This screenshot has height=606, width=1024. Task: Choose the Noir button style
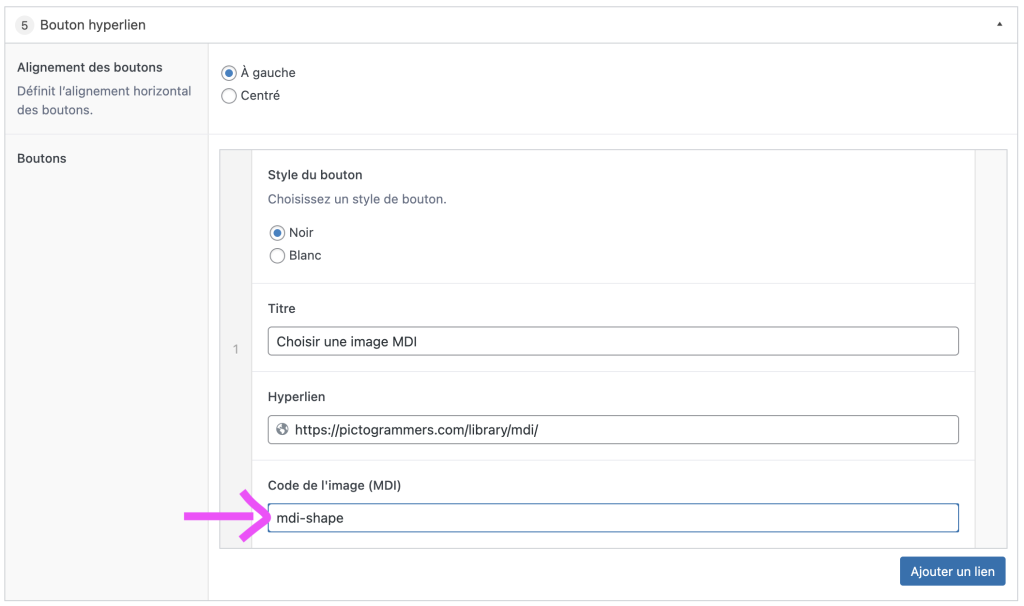pyautogui.click(x=277, y=233)
